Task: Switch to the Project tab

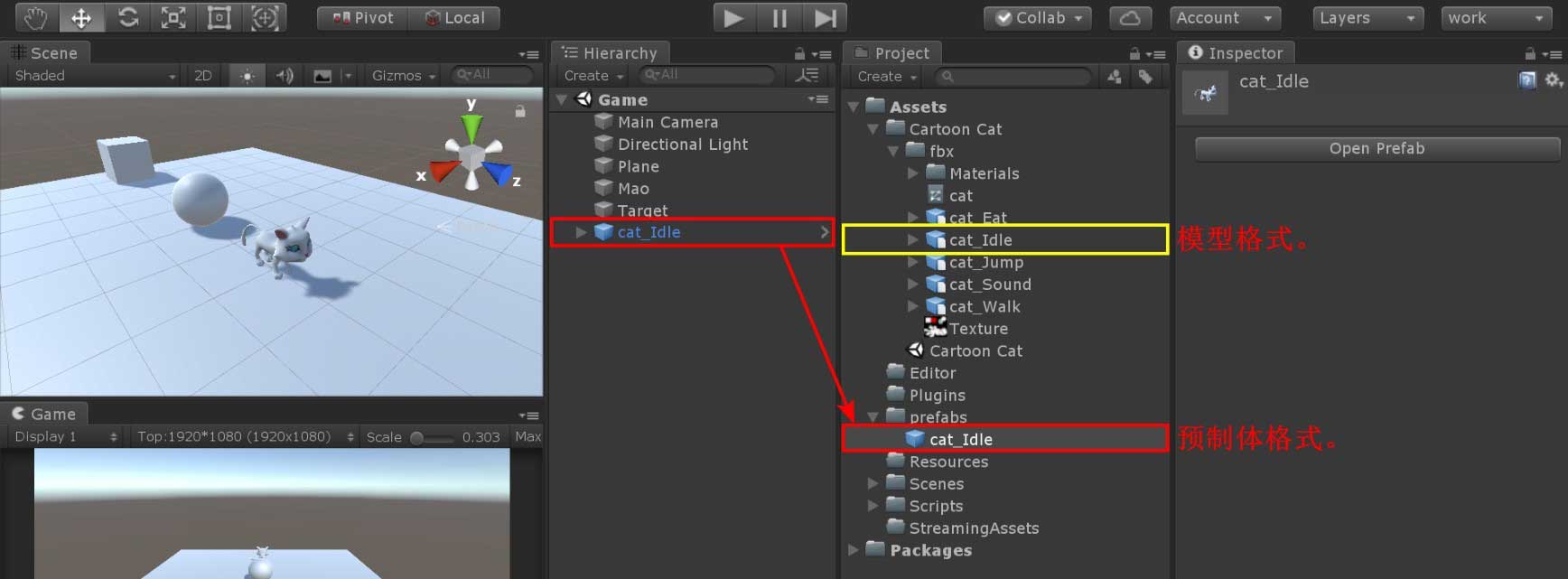Action: pos(892,53)
